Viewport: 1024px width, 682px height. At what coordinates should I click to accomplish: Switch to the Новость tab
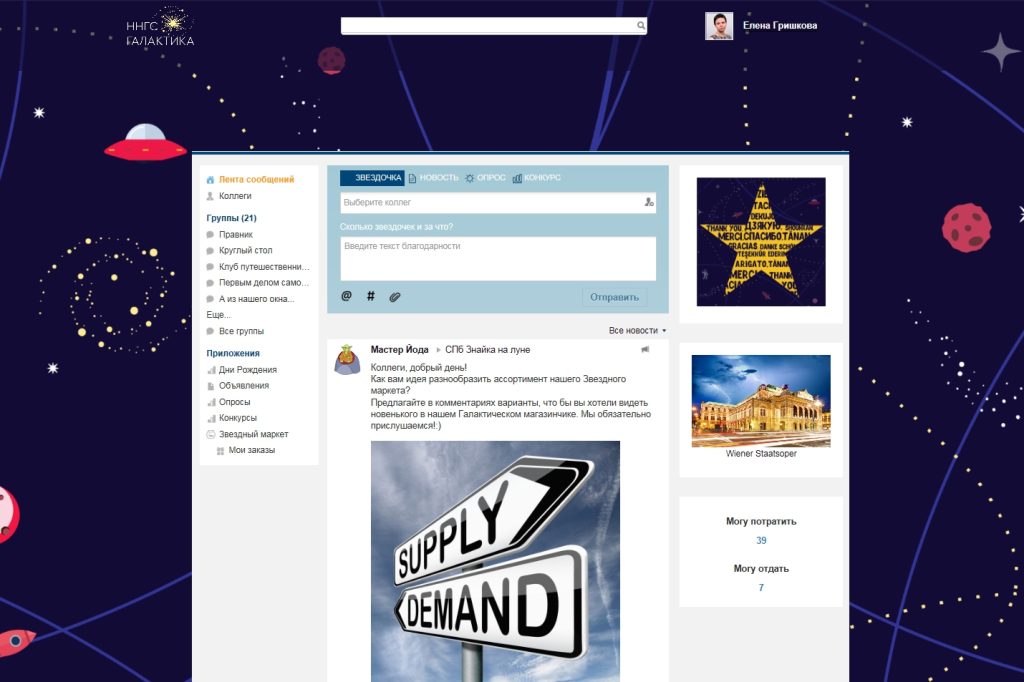tap(432, 178)
